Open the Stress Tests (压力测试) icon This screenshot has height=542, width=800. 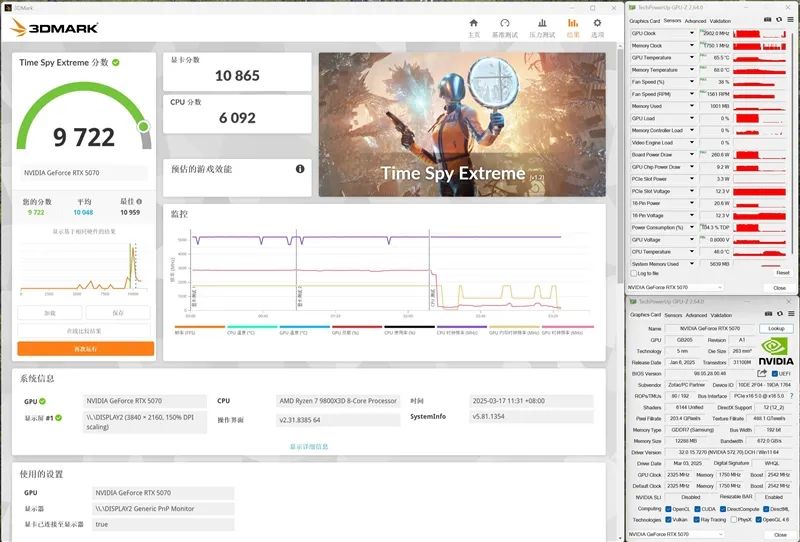[542, 23]
